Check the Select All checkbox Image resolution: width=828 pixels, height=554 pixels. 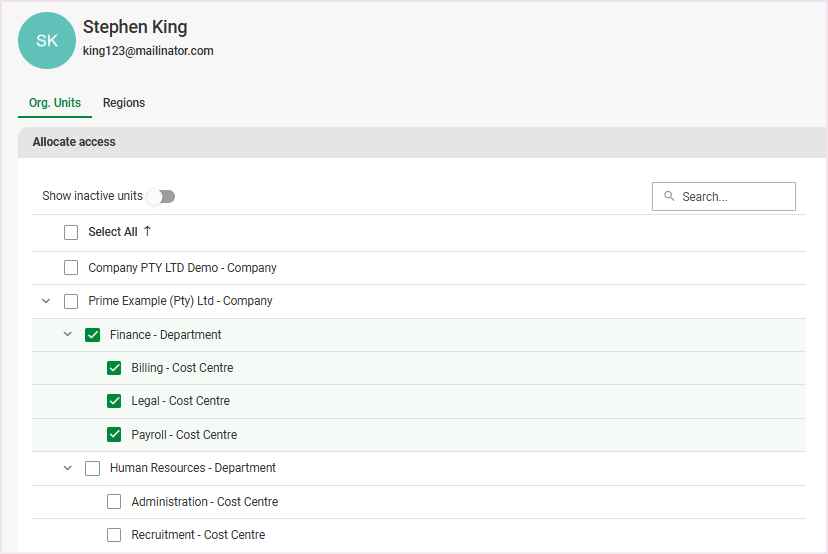coord(71,232)
